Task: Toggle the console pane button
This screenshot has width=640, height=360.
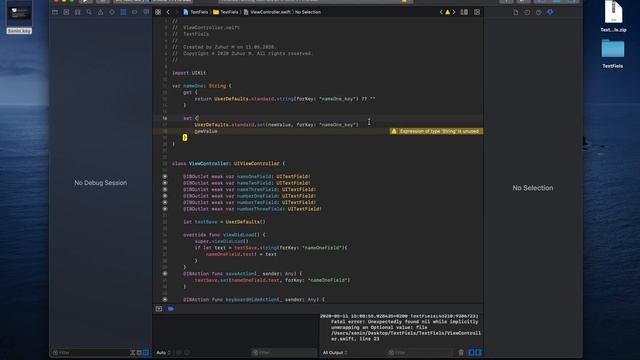Action: [478, 352]
